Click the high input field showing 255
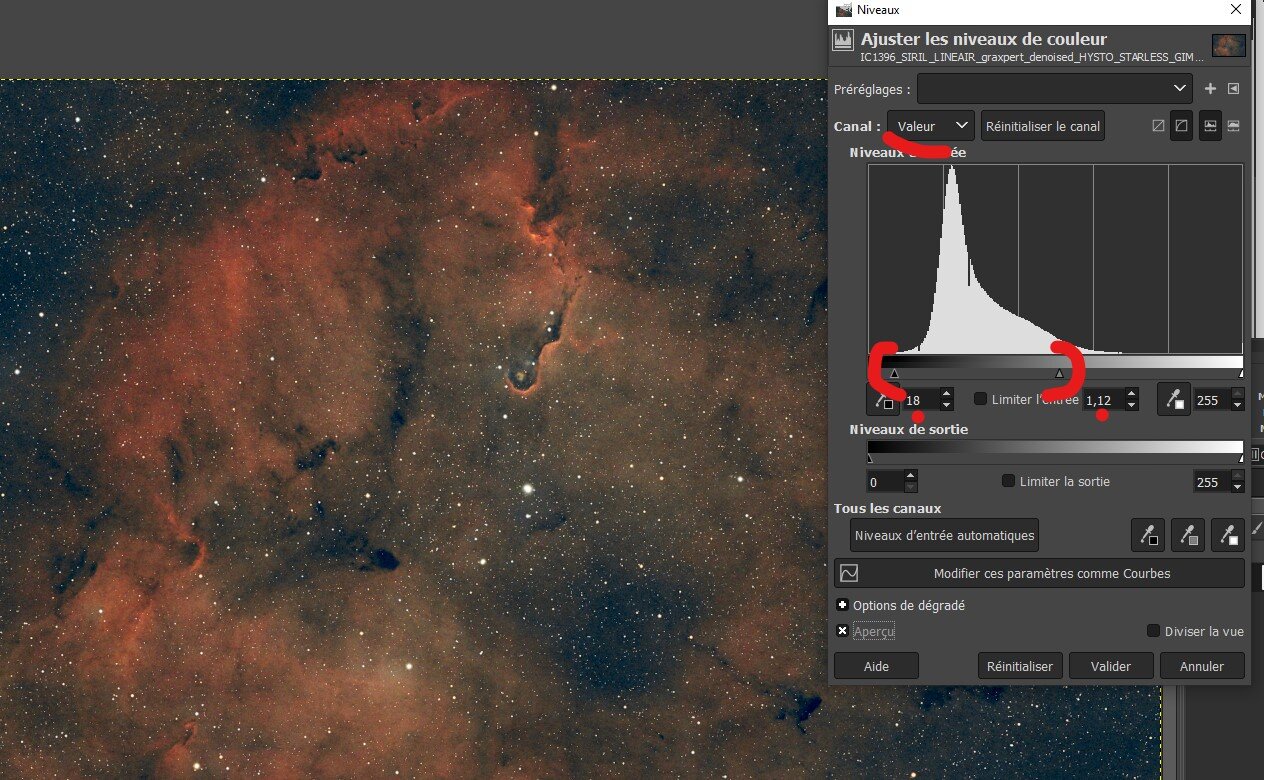The width and height of the screenshot is (1264, 780). [1211, 399]
